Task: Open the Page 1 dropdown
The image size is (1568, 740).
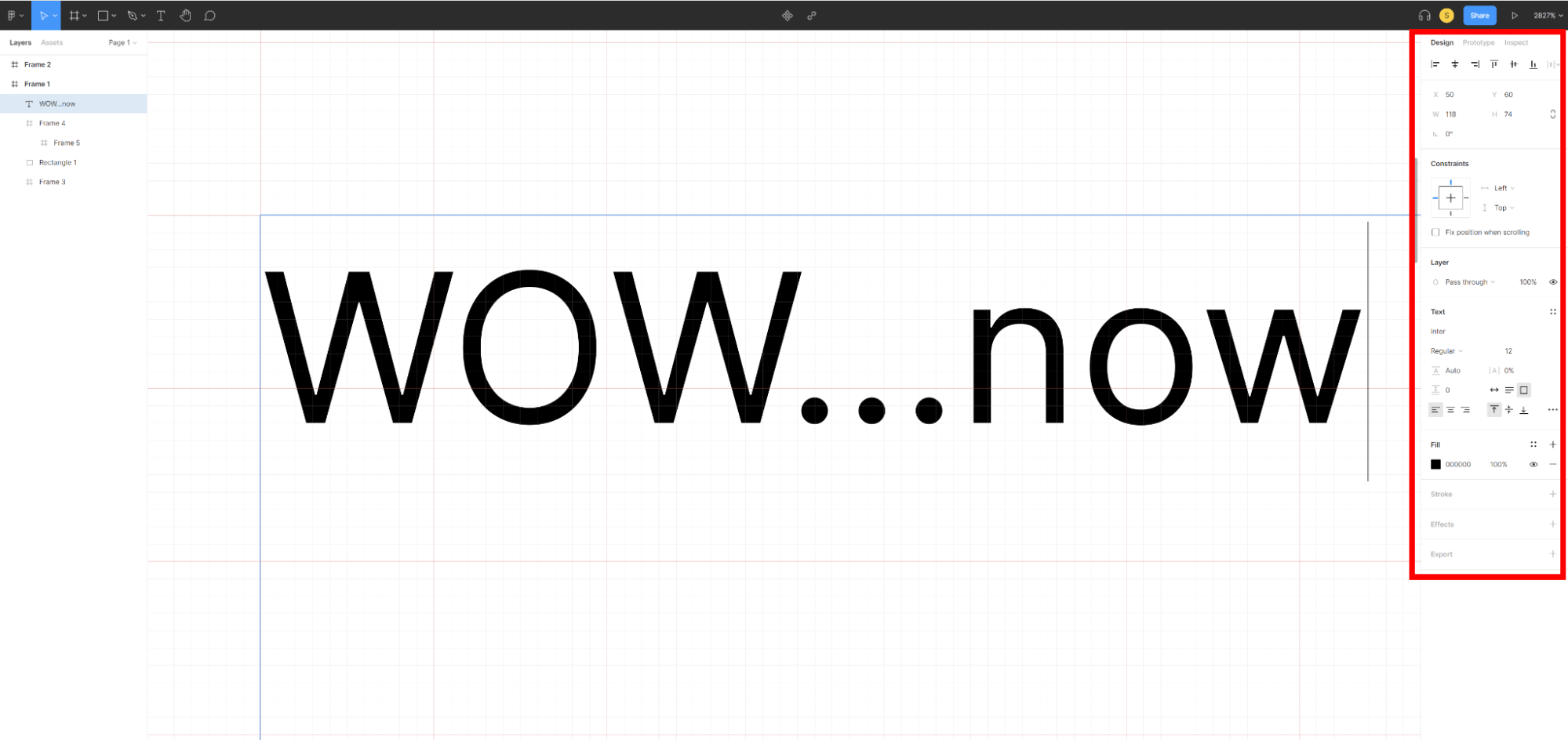Action: (122, 42)
